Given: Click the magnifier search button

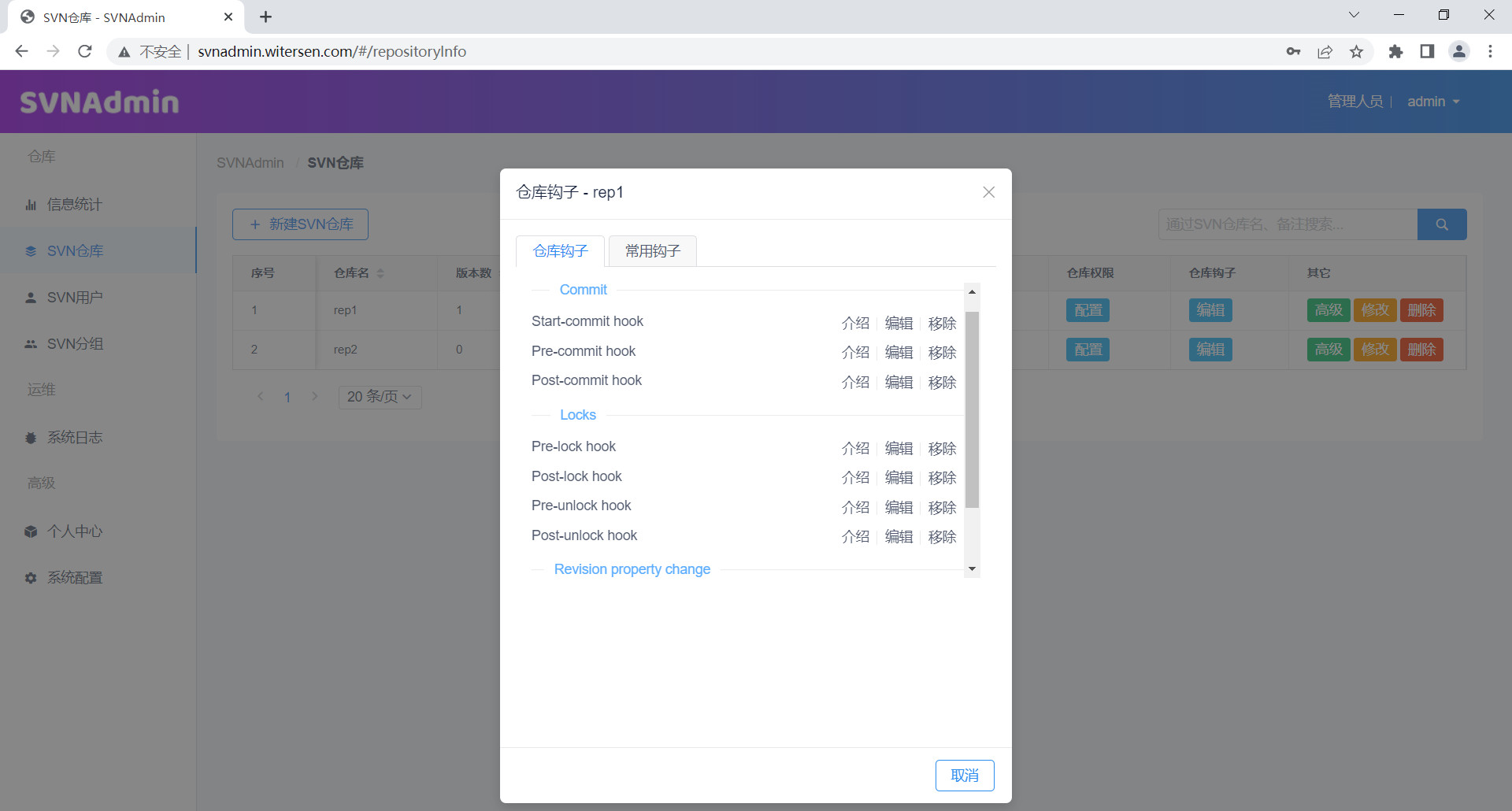Looking at the screenshot, I should tap(1442, 224).
